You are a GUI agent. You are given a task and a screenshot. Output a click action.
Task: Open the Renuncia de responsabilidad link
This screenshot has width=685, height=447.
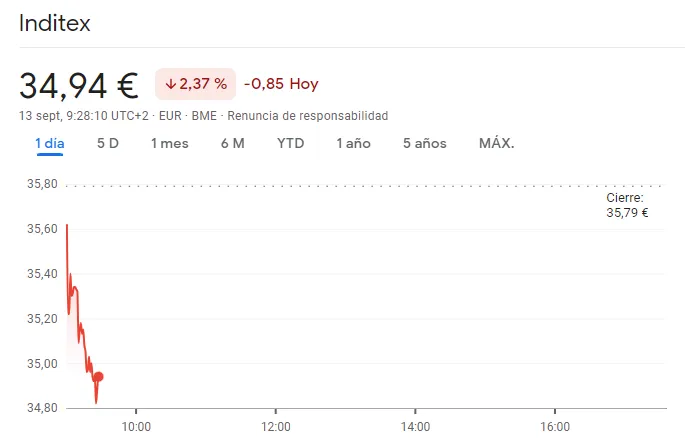307,116
